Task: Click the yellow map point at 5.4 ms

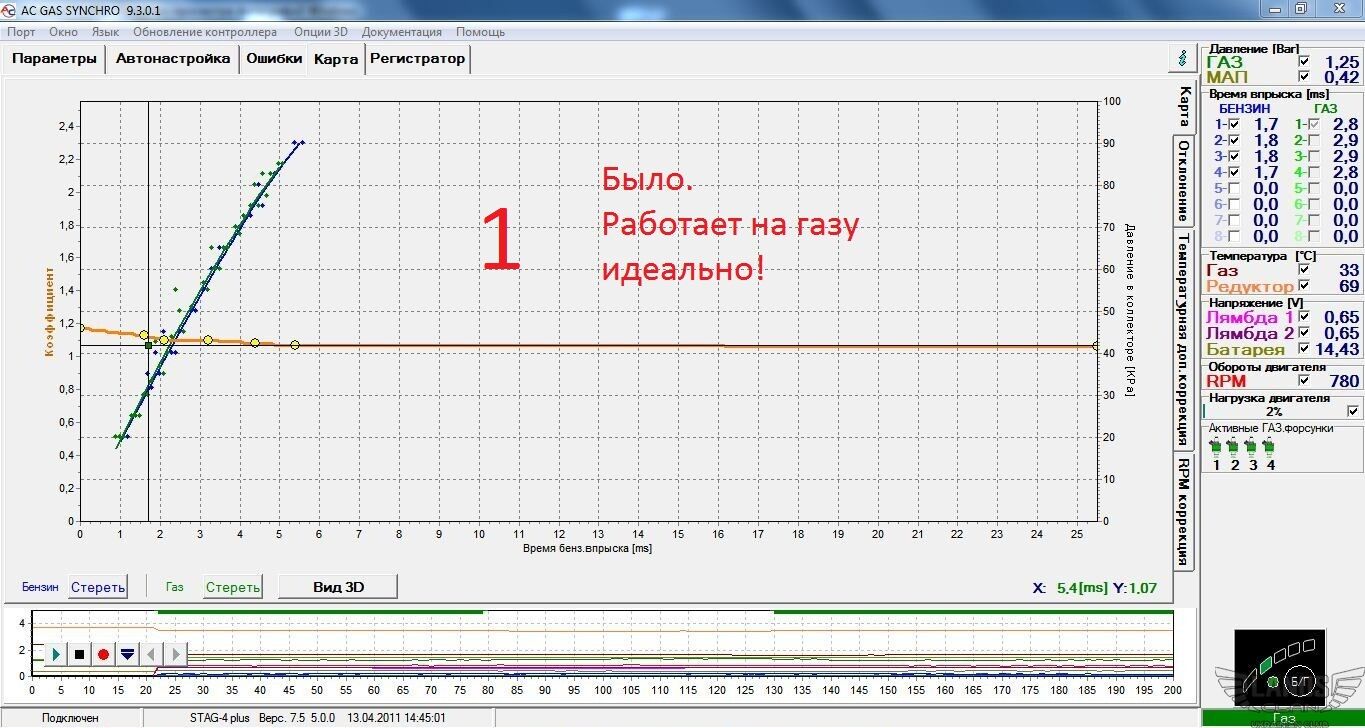Action: pyautogui.click(x=295, y=345)
